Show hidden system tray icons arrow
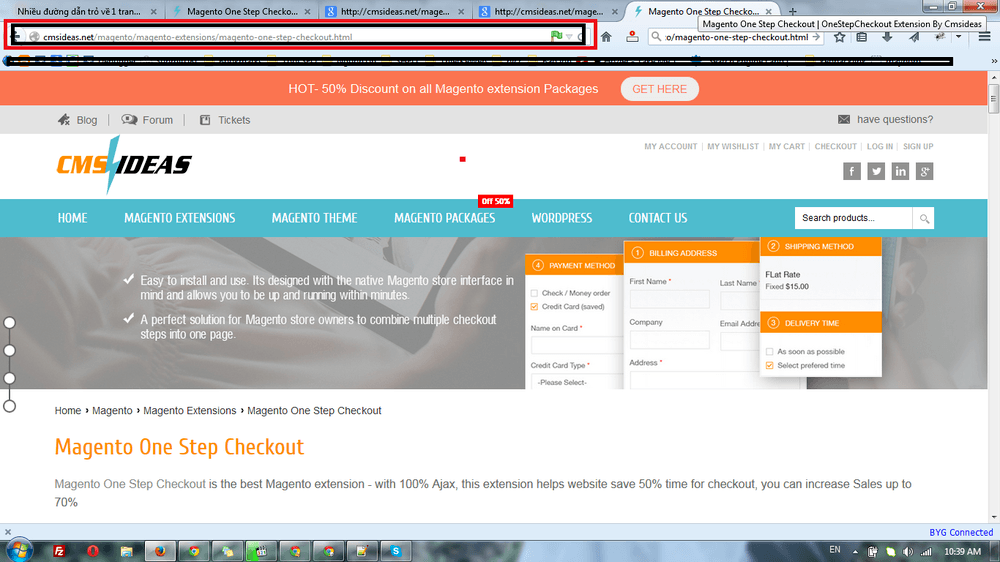The height and width of the screenshot is (562, 1000). point(855,552)
